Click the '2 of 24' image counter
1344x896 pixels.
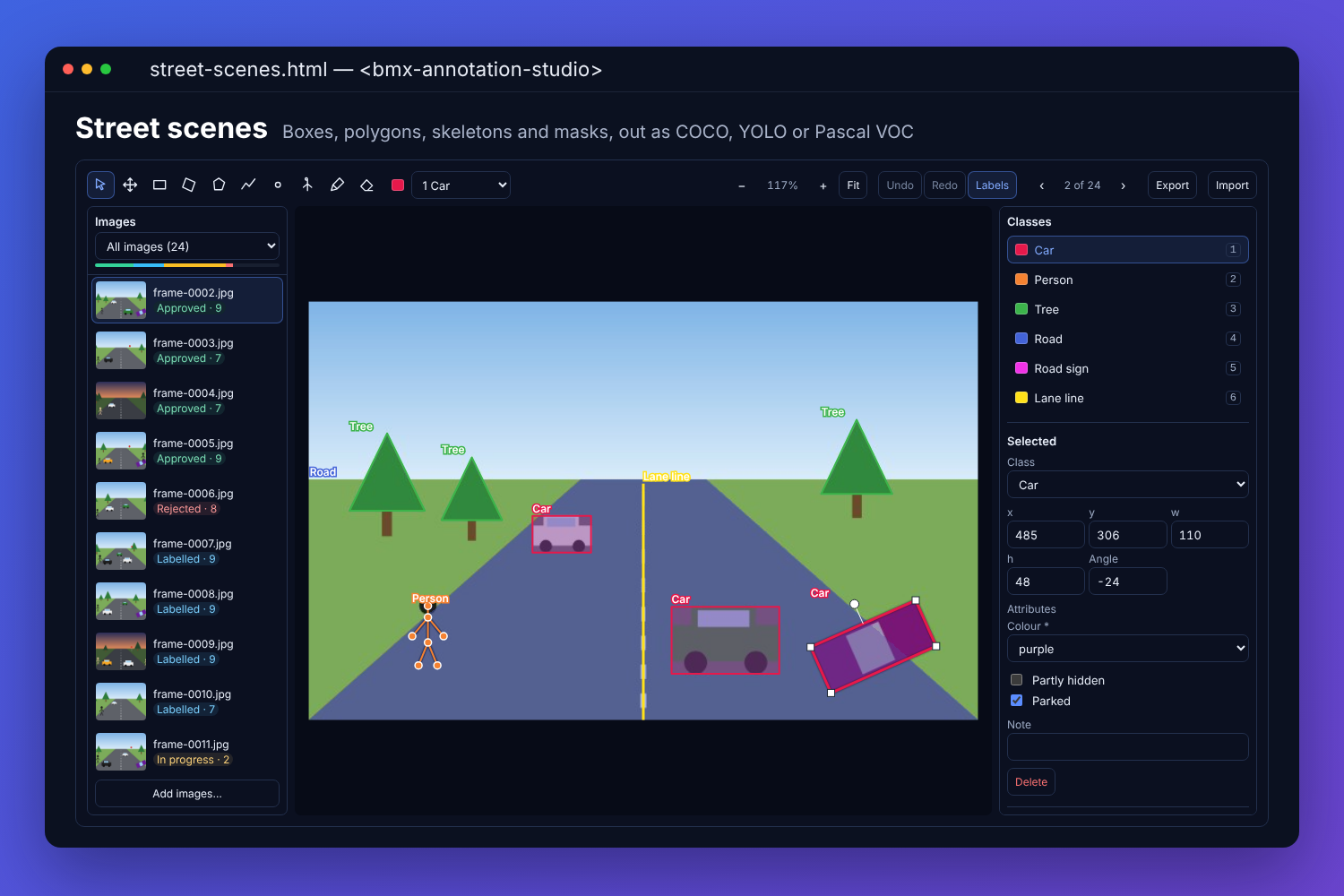[x=1082, y=185]
